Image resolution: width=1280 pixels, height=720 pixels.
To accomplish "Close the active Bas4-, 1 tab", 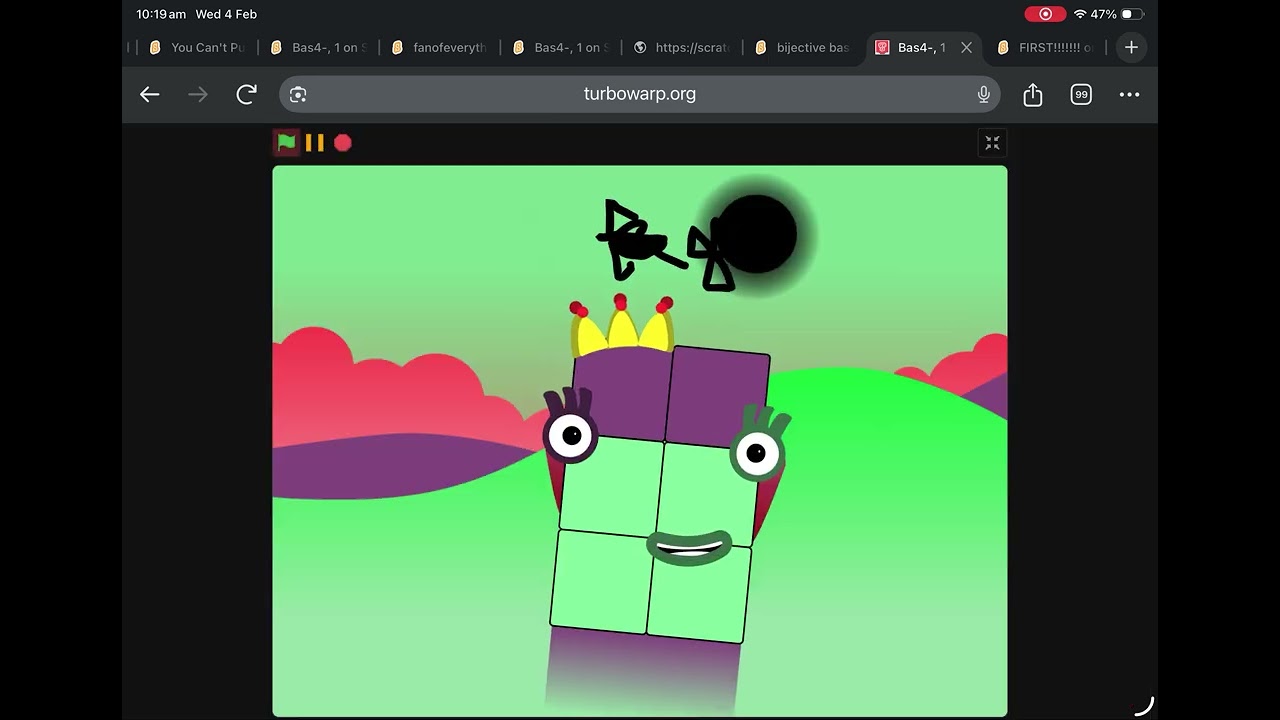I will (966, 47).
